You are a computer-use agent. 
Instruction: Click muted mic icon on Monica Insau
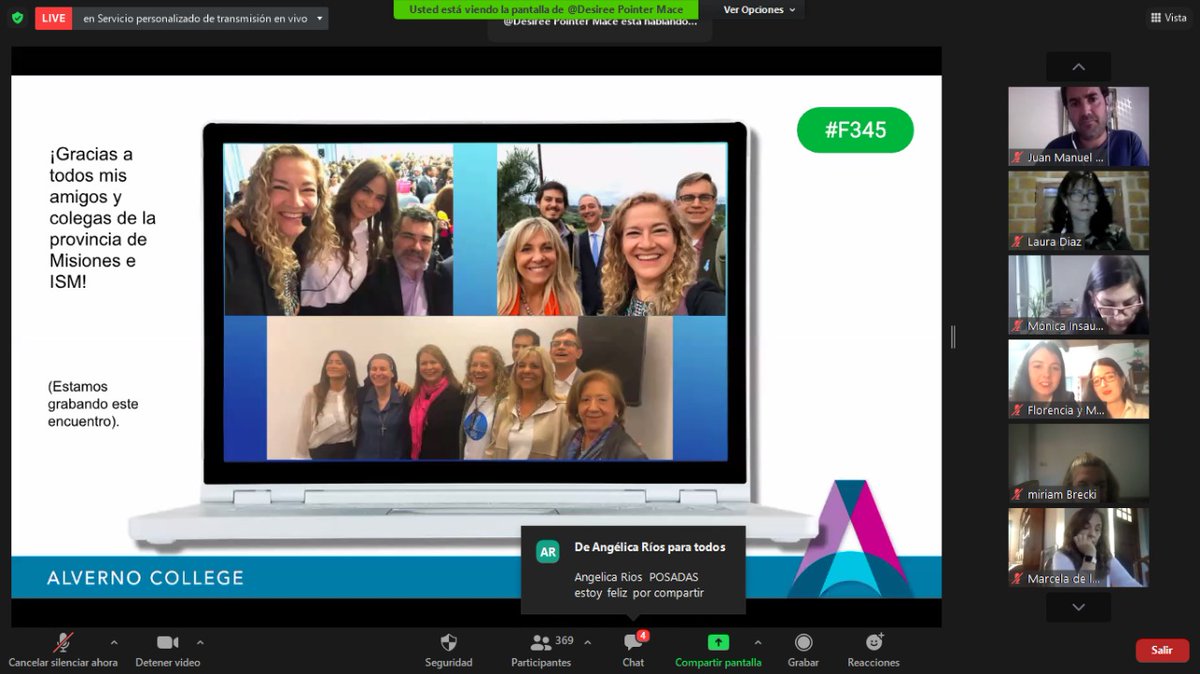[1018, 326]
